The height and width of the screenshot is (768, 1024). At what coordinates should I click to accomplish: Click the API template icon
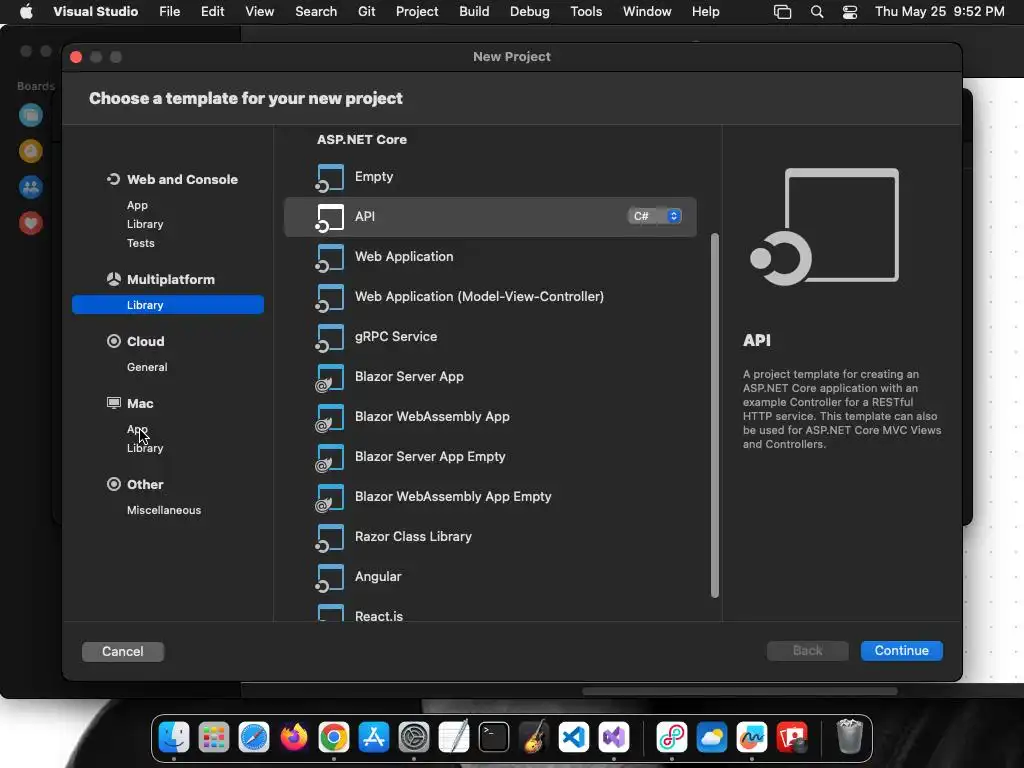(x=330, y=217)
